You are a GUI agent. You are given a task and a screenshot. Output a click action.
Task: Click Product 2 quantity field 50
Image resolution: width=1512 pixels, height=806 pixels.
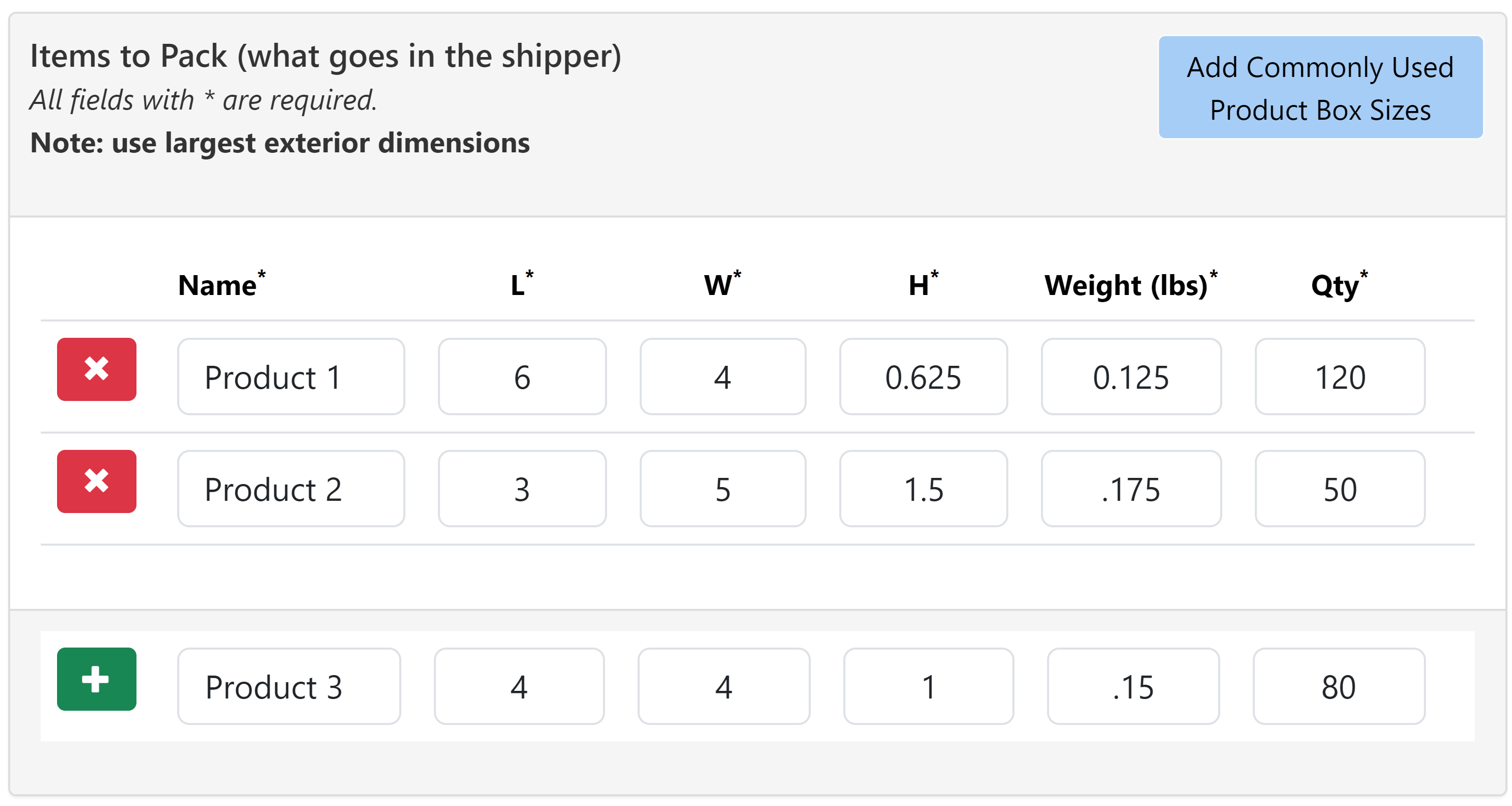pyautogui.click(x=1339, y=489)
